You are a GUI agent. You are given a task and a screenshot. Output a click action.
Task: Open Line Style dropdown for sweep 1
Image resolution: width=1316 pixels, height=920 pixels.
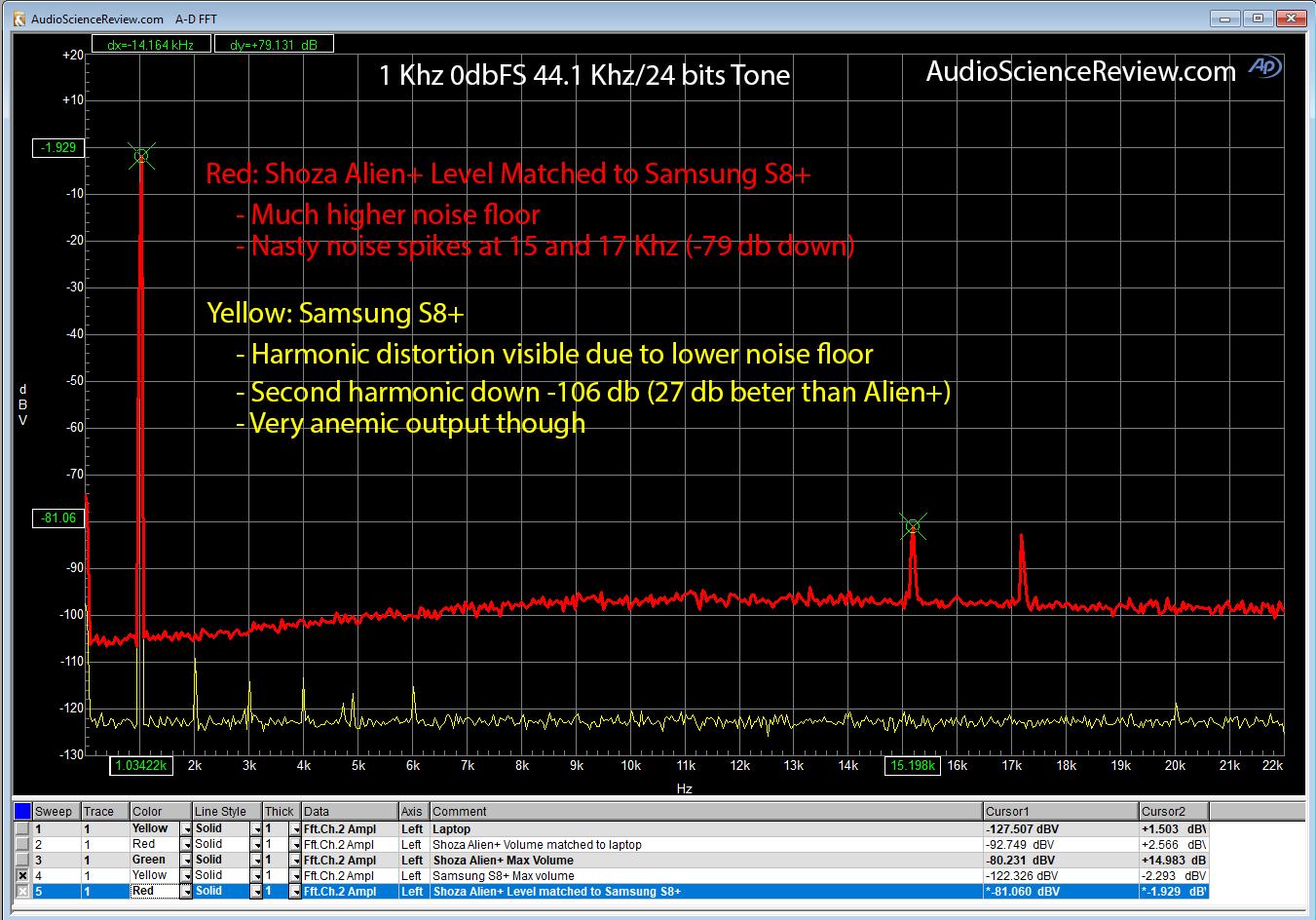click(256, 829)
